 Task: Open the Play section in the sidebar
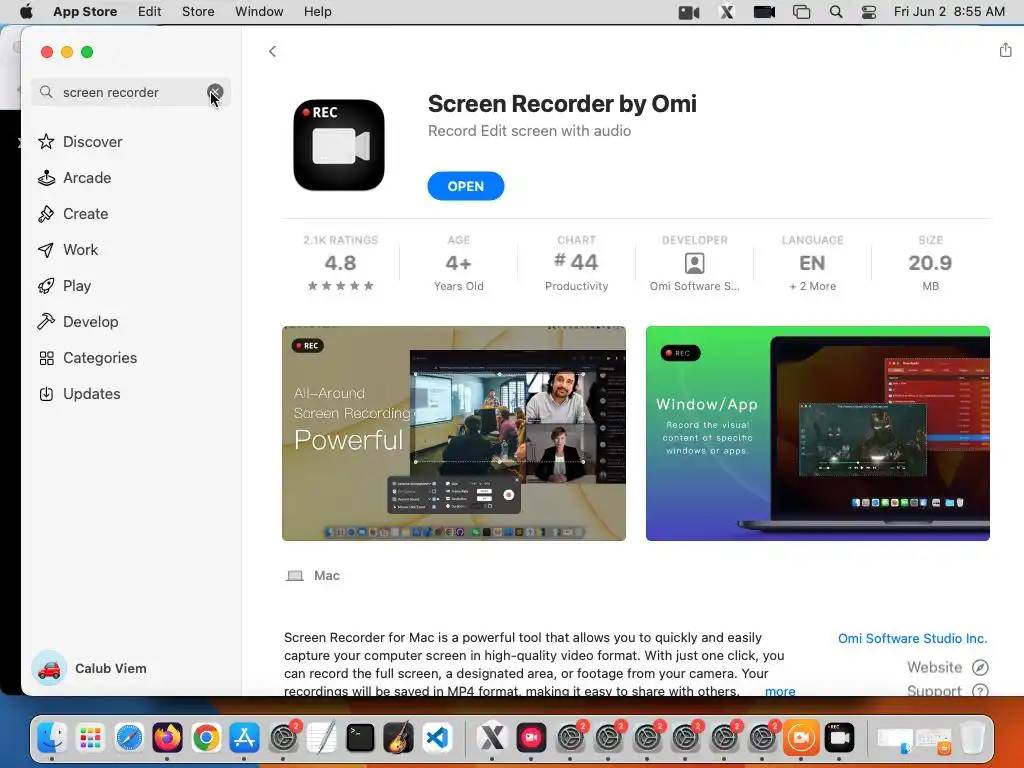click(x=65, y=285)
